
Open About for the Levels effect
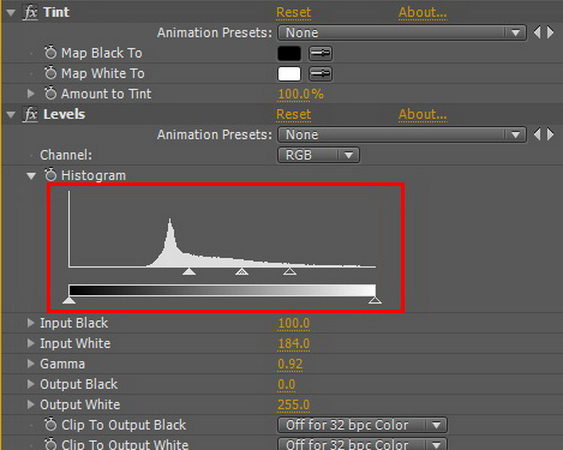pyautogui.click(x=423, y=115)
